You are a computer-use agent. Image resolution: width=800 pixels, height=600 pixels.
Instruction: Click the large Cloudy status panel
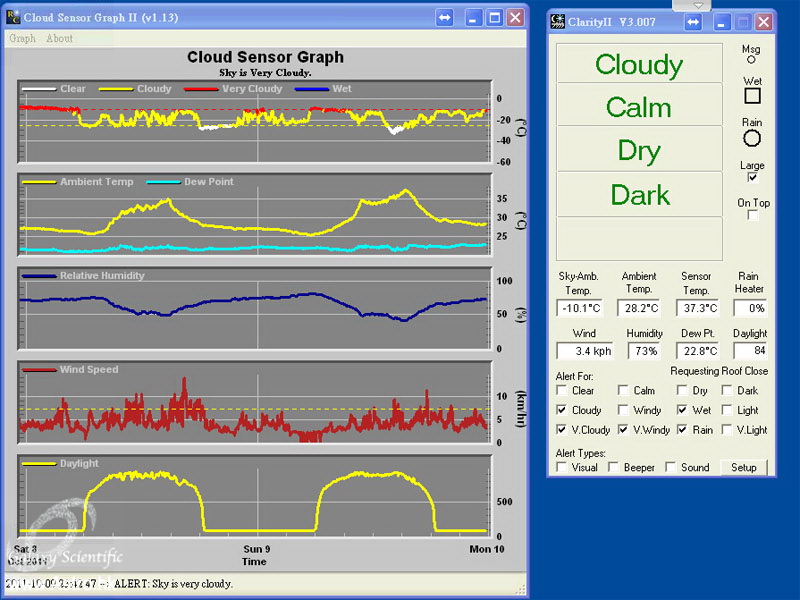(x=638, y=65)
